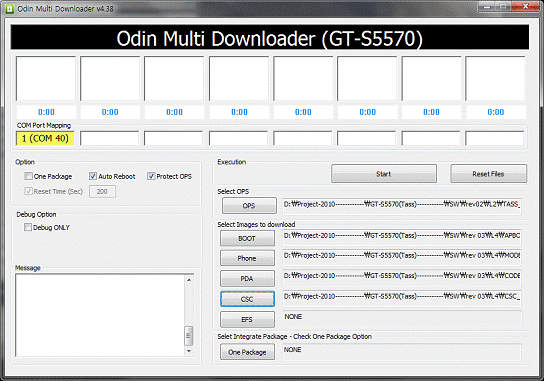Image resolution: width=544 pixels, height=381 pixels.
Task: Click the Message box scrollbar thumb
Action: coord(189,335)
